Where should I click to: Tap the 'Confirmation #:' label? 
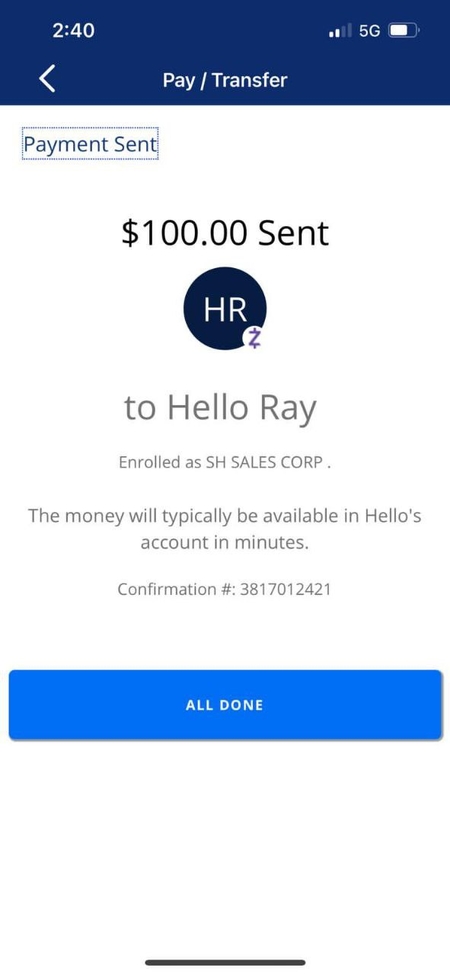(x=176, y=589)
